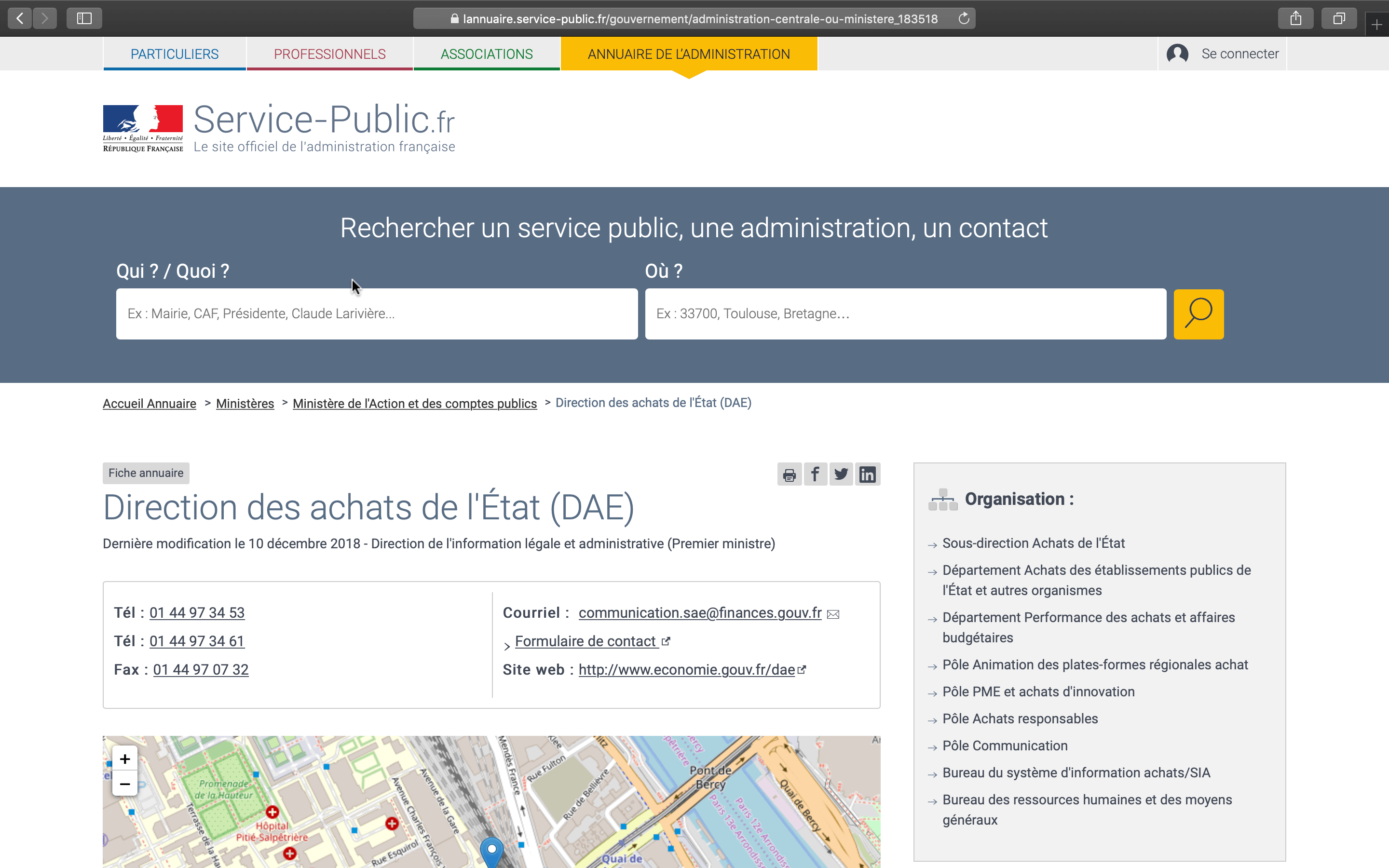Reload the page with the refresh icon
Viewport: 1389px width, 868px height.
(x=964, y=18)
